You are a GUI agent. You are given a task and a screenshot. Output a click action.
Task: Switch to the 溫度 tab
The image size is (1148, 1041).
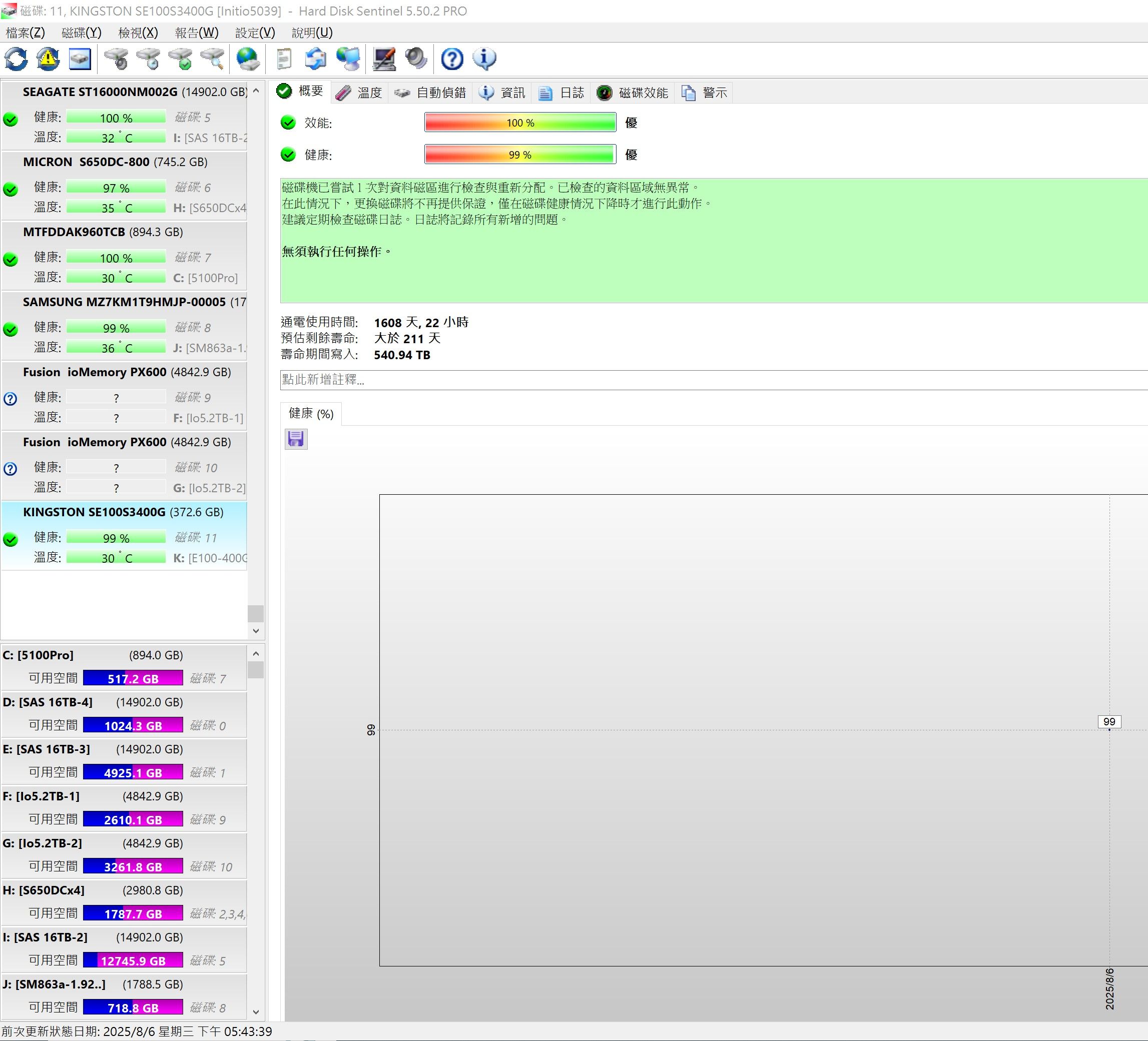[359, 92]
